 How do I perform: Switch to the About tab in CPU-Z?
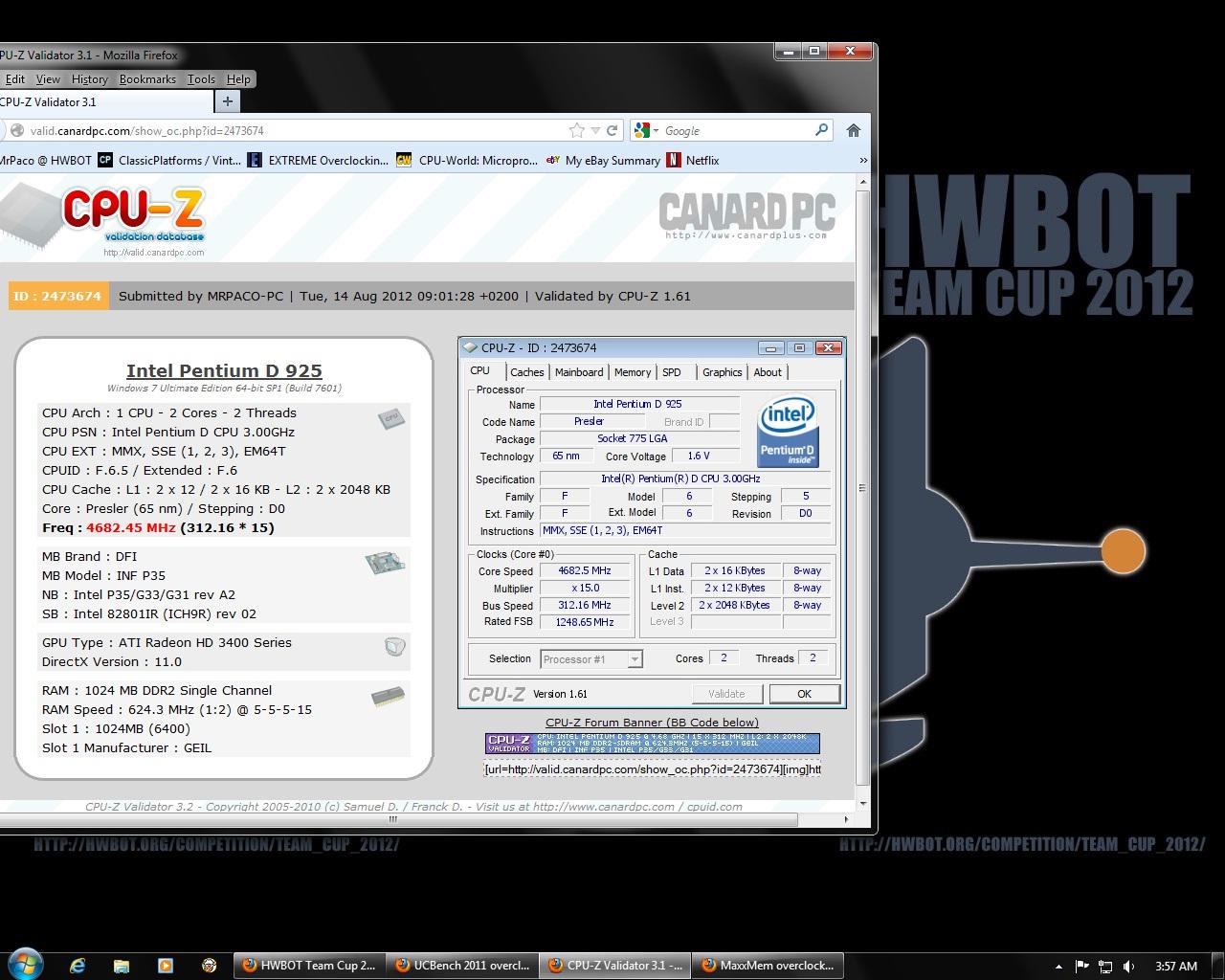pyautogui.click(x=768, y=372)
